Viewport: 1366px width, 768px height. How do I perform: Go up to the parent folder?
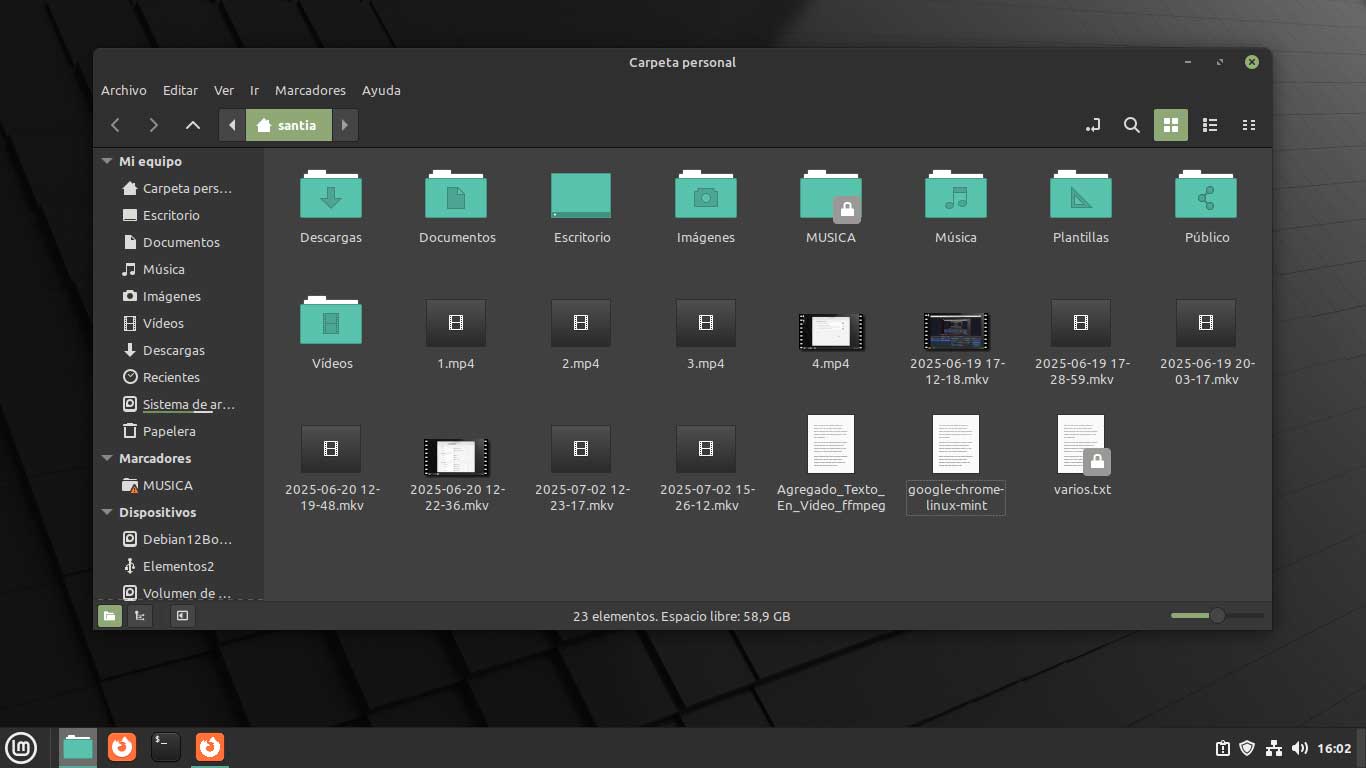193,125
